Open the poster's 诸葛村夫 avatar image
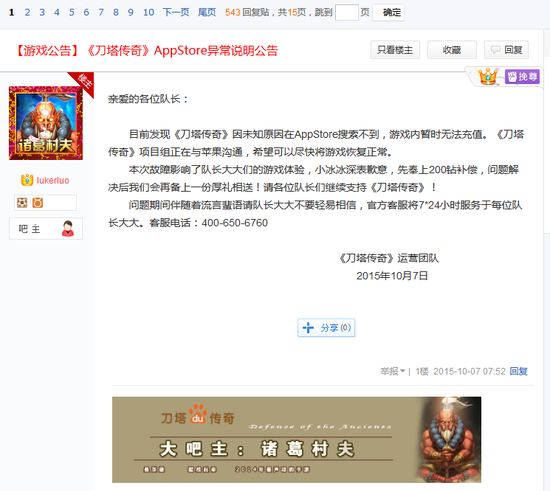Viewport: 550px width, 491px height. pos(46,123)
